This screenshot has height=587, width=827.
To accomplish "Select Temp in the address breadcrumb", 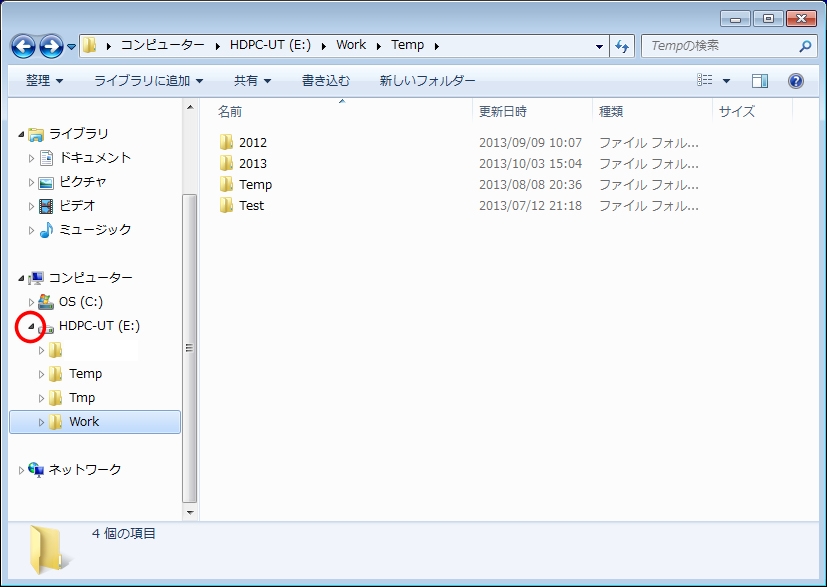I will (x=407, y=45).
